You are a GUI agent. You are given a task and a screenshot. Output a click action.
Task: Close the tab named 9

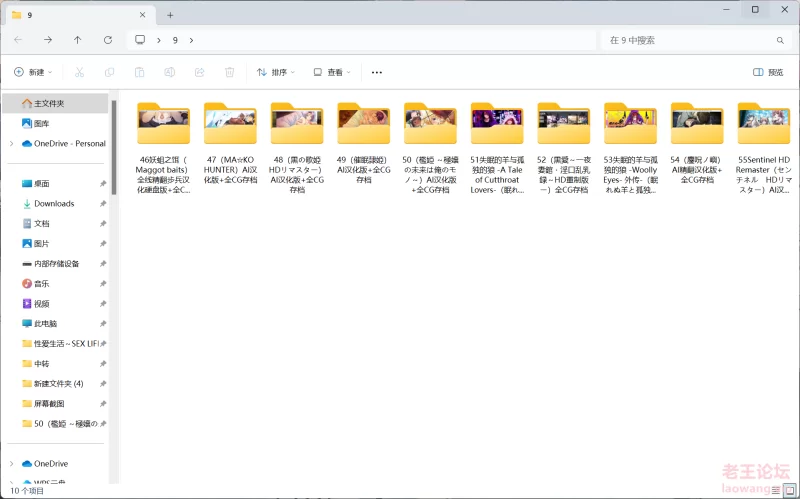142,15
